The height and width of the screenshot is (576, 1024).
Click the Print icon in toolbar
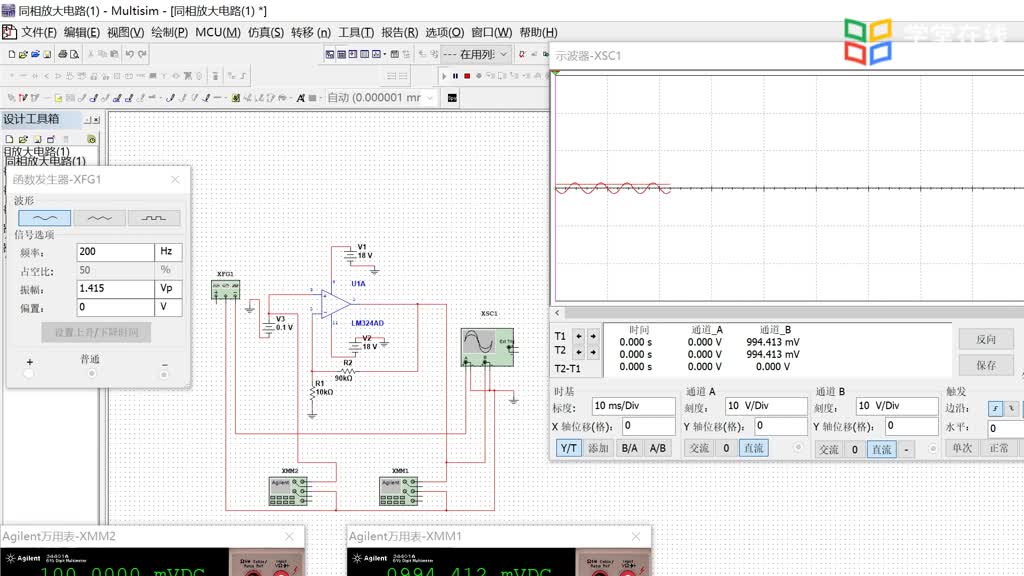tap(63, 54)
